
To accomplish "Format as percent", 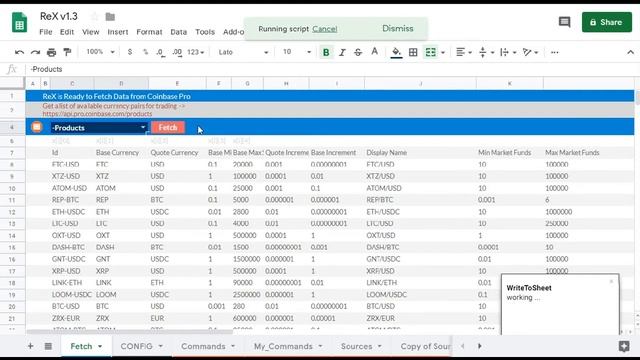I will click(x=145, y=52).
